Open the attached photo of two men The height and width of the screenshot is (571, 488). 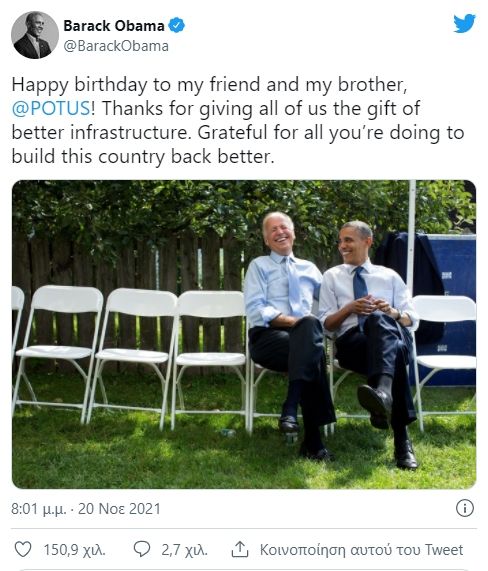pyautogui.click(x=244, y=334)
